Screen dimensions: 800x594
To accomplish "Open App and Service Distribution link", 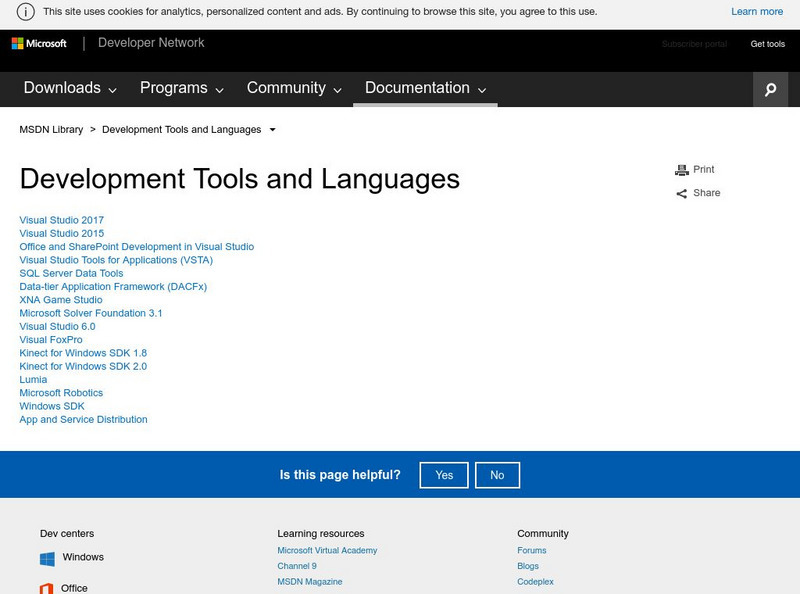I will click(x=83, y=419).
